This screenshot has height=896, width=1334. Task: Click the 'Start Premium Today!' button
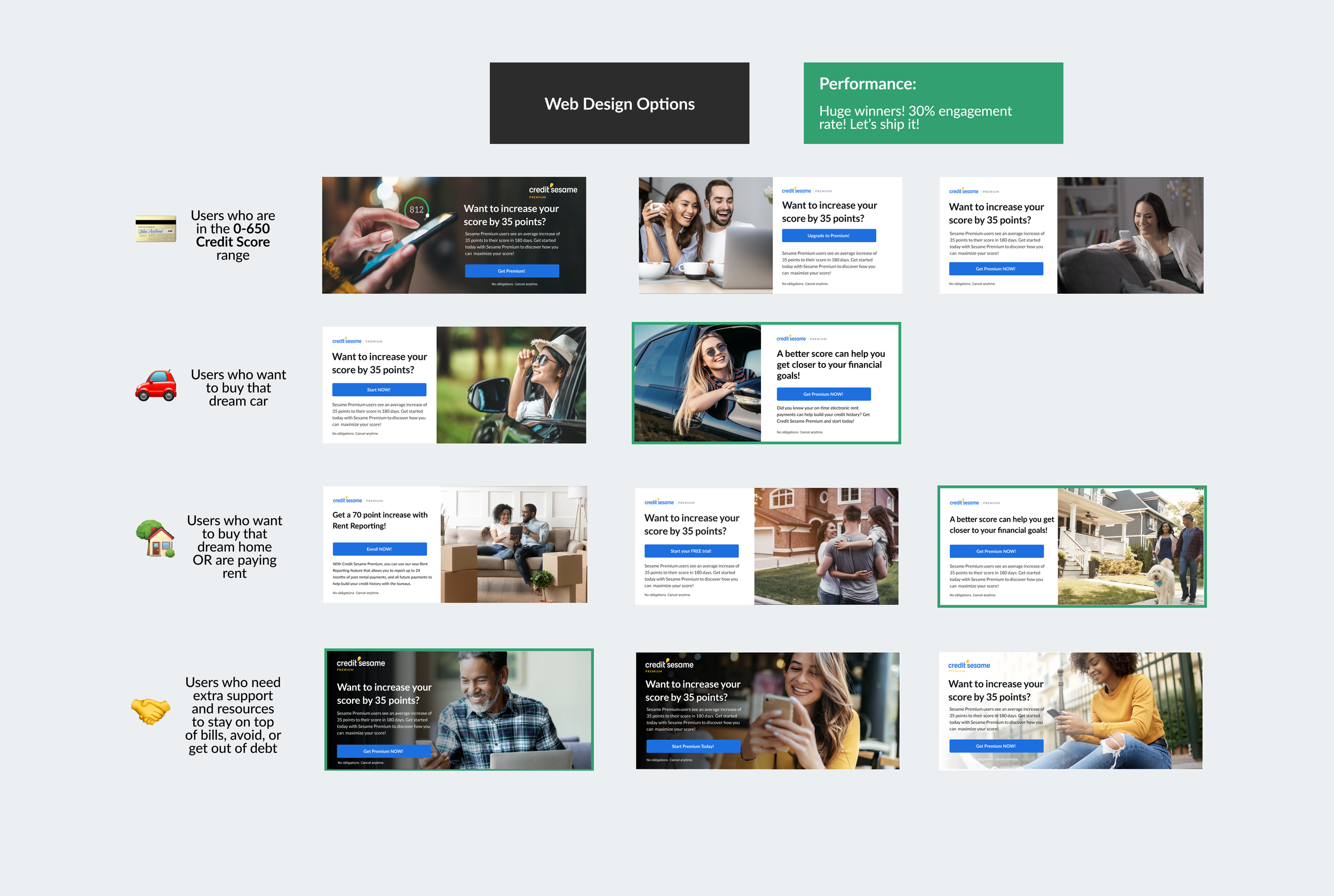point(693,746)
